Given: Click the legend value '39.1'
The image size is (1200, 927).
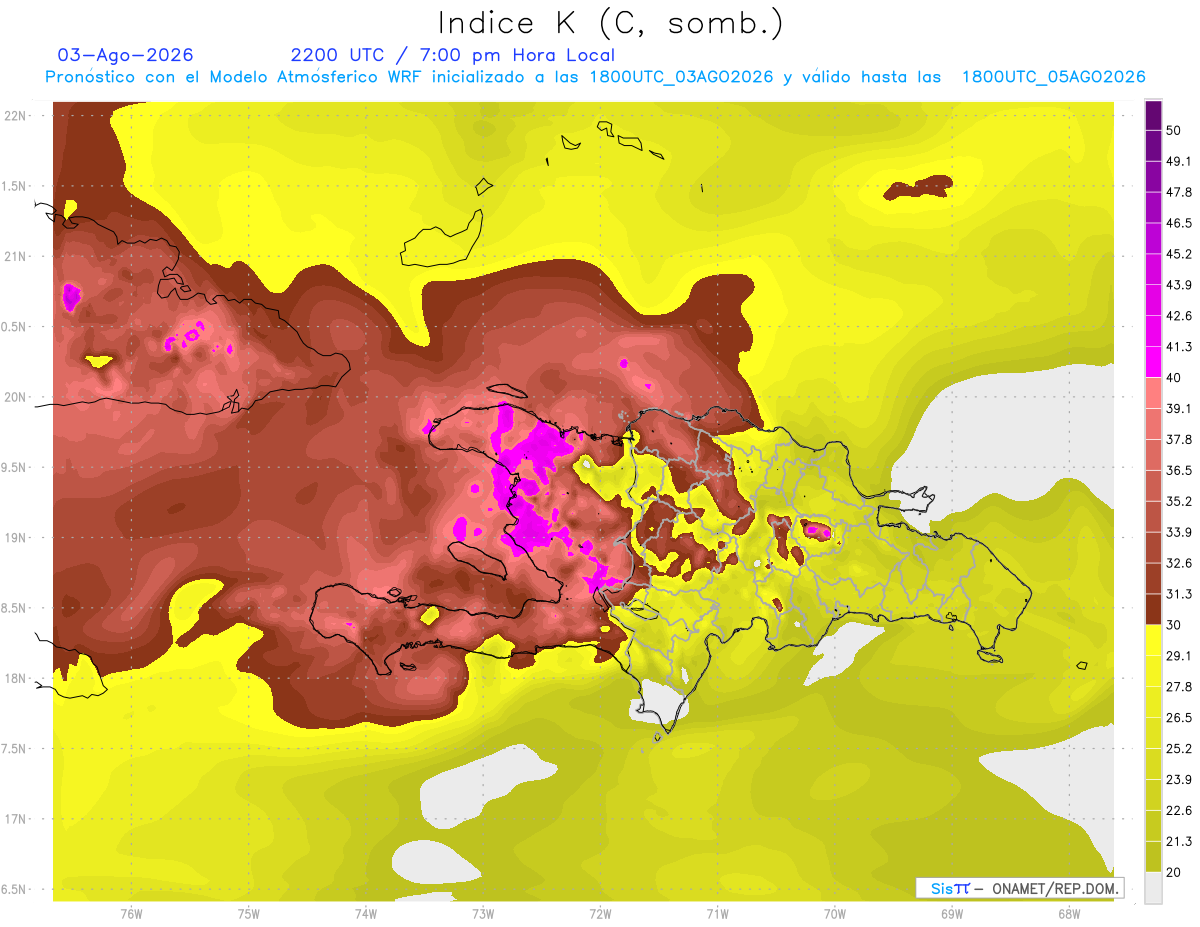Looking at the screenshot, I should pos(1178,408).
